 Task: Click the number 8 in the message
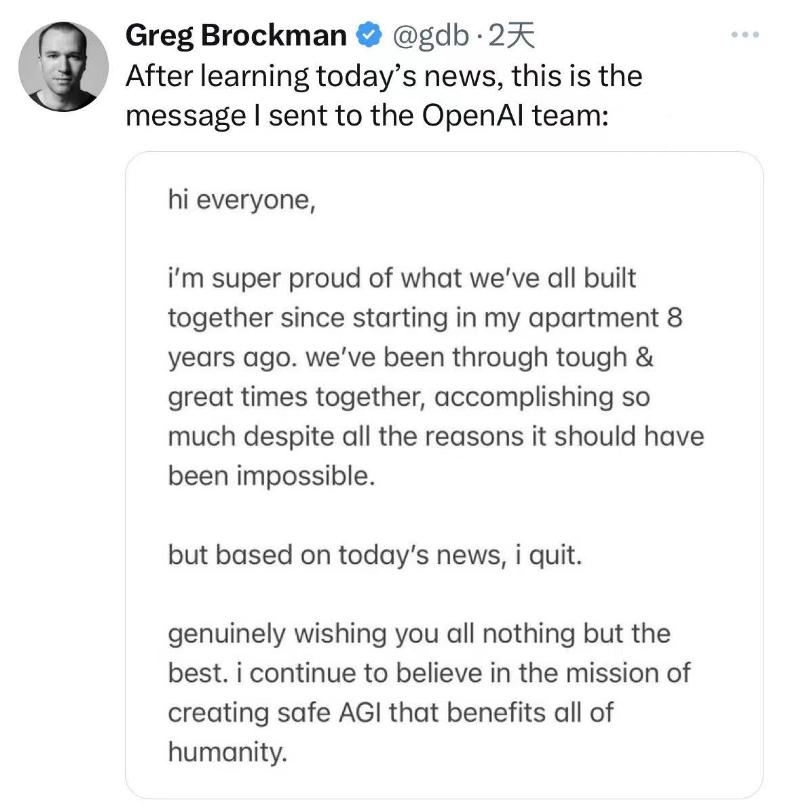(674, 318)
